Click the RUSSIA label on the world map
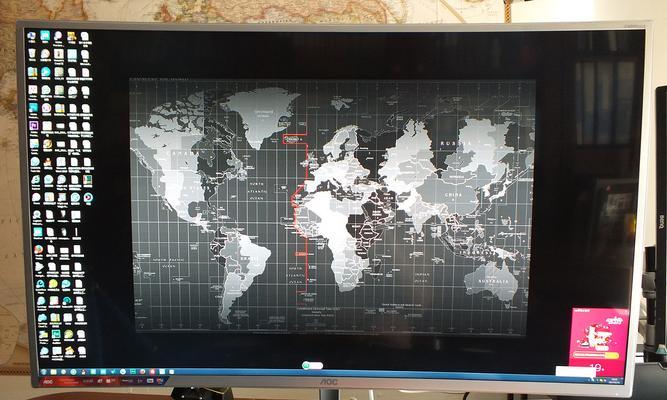 (x=462, y=141)
